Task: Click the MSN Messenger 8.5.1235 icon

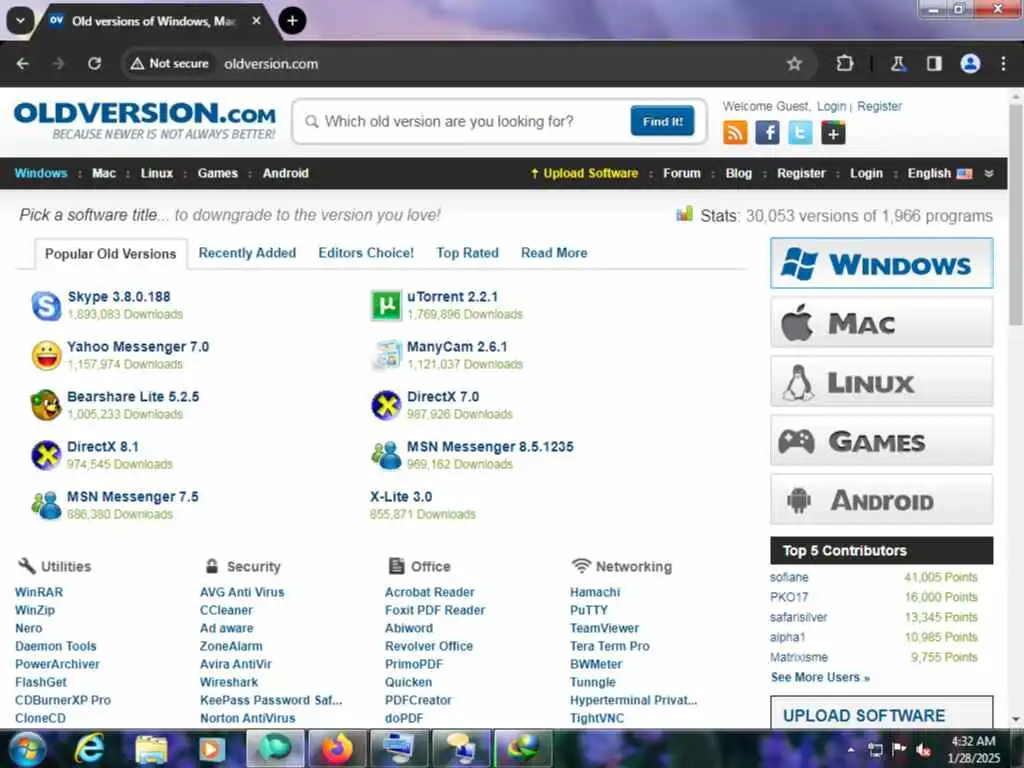Action: tap(386, 455)
